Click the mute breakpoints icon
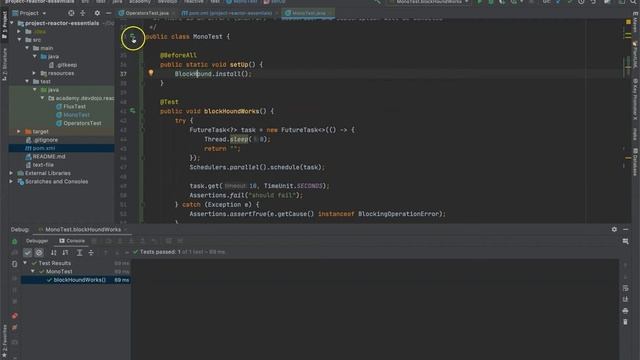640x360 pixels. coord(14,327)
